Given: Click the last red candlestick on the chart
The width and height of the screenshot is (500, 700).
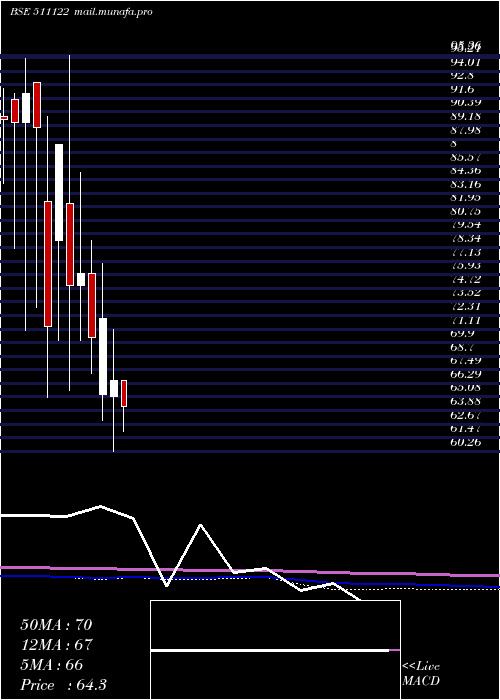Looking at the screenshot, I should pos(124,393).
